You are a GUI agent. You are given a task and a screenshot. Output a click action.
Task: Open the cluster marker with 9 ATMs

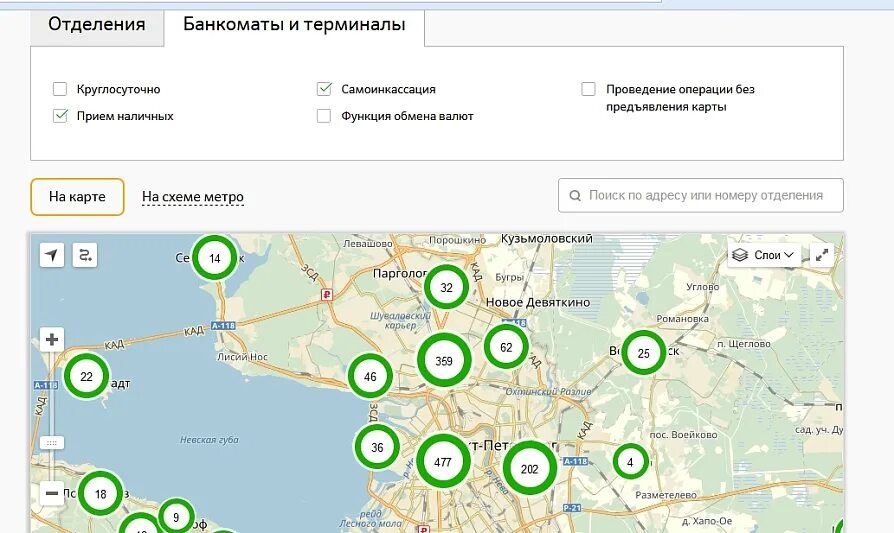[176, 517]
